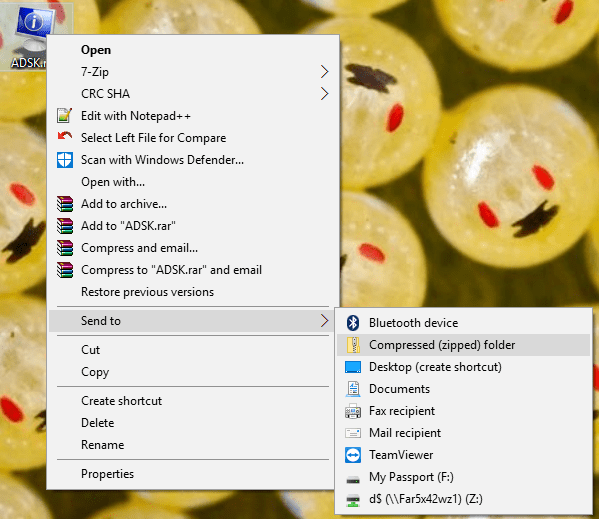This screenshot has width=599, height=519.
Task: Open the 7-Zip menu entry
Action: coord(193,71)
